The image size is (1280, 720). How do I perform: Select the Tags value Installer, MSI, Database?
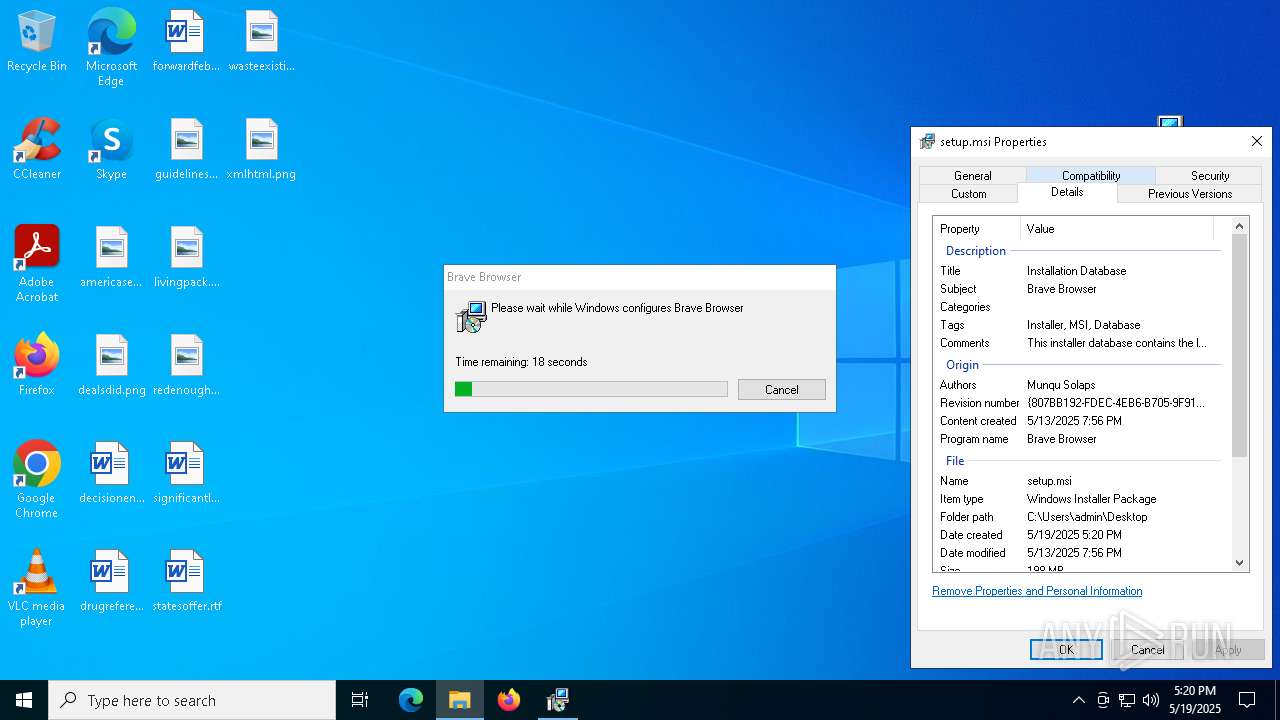tap(1083, 325)
